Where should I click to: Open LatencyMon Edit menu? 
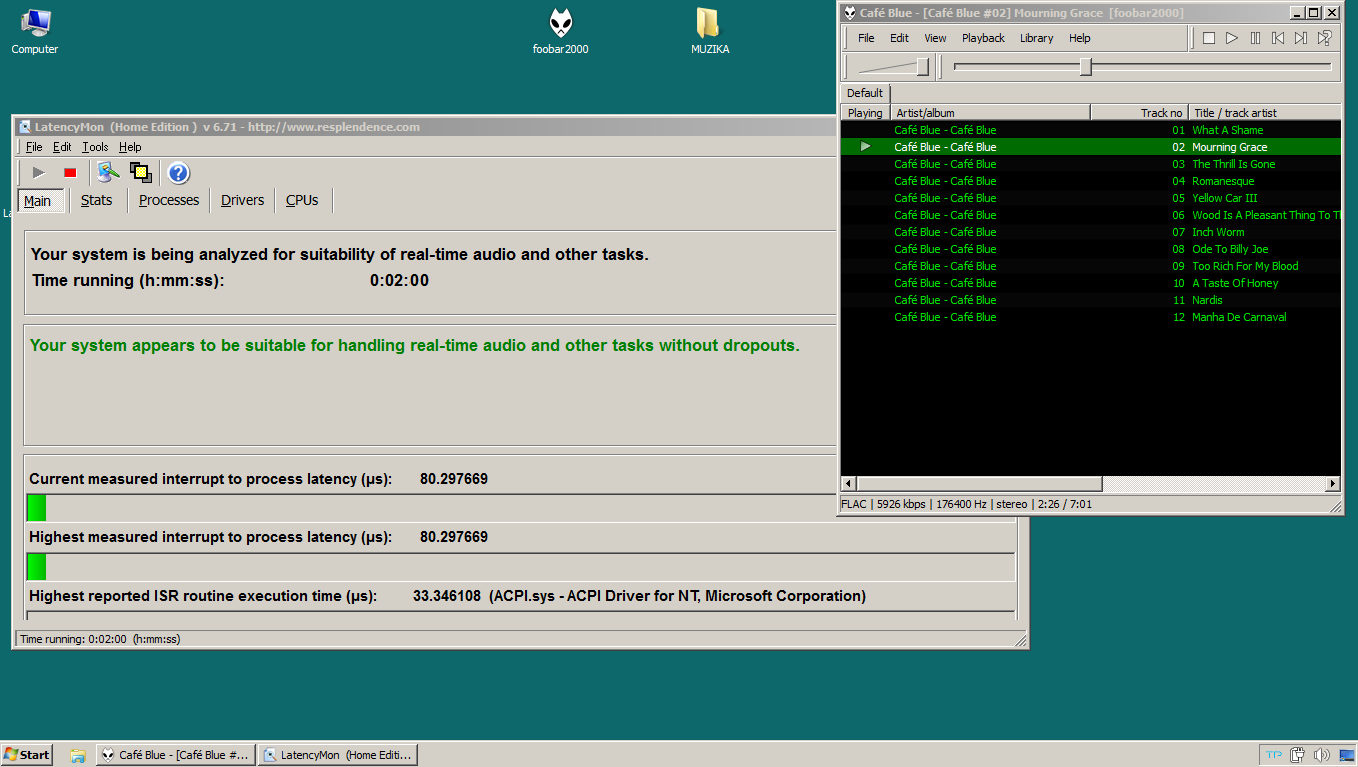(62, 147)
